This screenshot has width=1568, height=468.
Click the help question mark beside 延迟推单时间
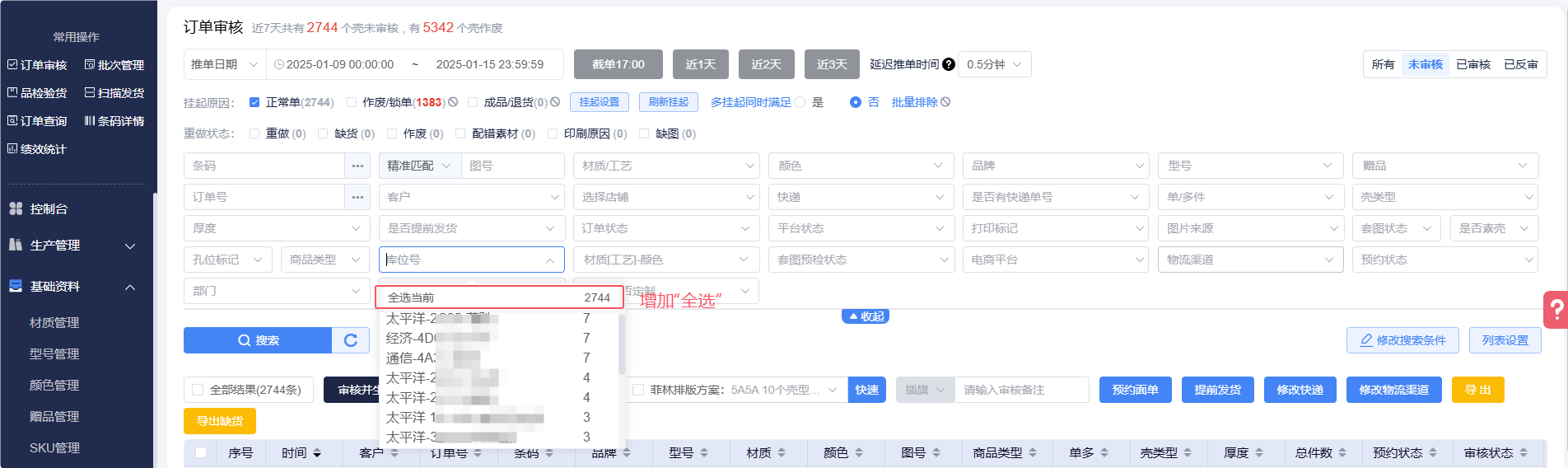click(949, 64)
